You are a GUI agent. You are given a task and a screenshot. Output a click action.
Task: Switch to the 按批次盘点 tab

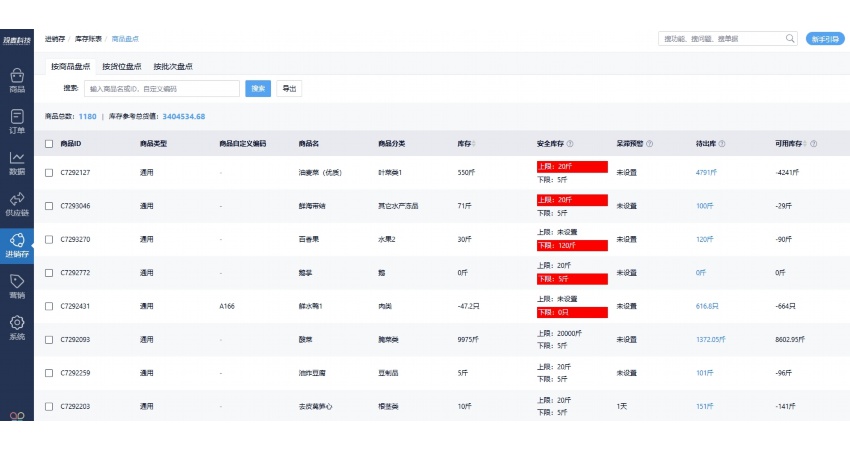coord(173,66)
